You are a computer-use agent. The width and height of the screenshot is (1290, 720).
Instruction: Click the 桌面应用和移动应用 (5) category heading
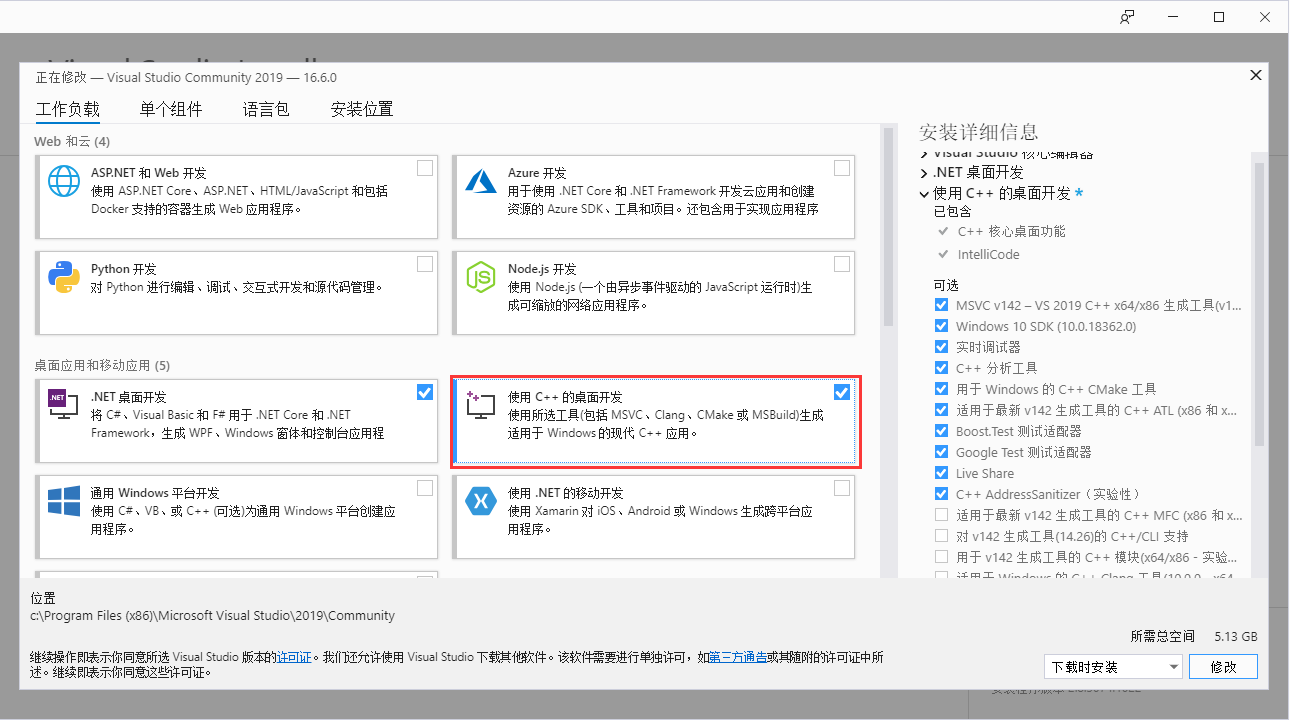[102, 365]
